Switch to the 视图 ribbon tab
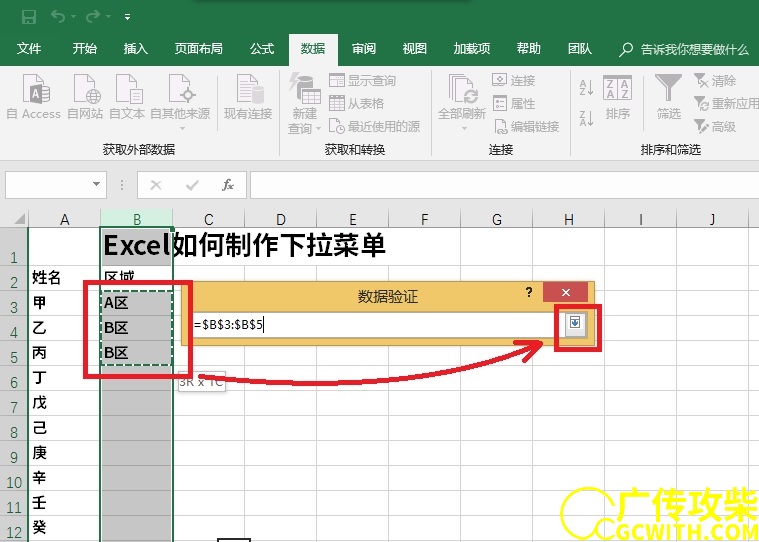The width and height of the screenshot is (759, 542). pyautogui.click(x=414, y=48)
